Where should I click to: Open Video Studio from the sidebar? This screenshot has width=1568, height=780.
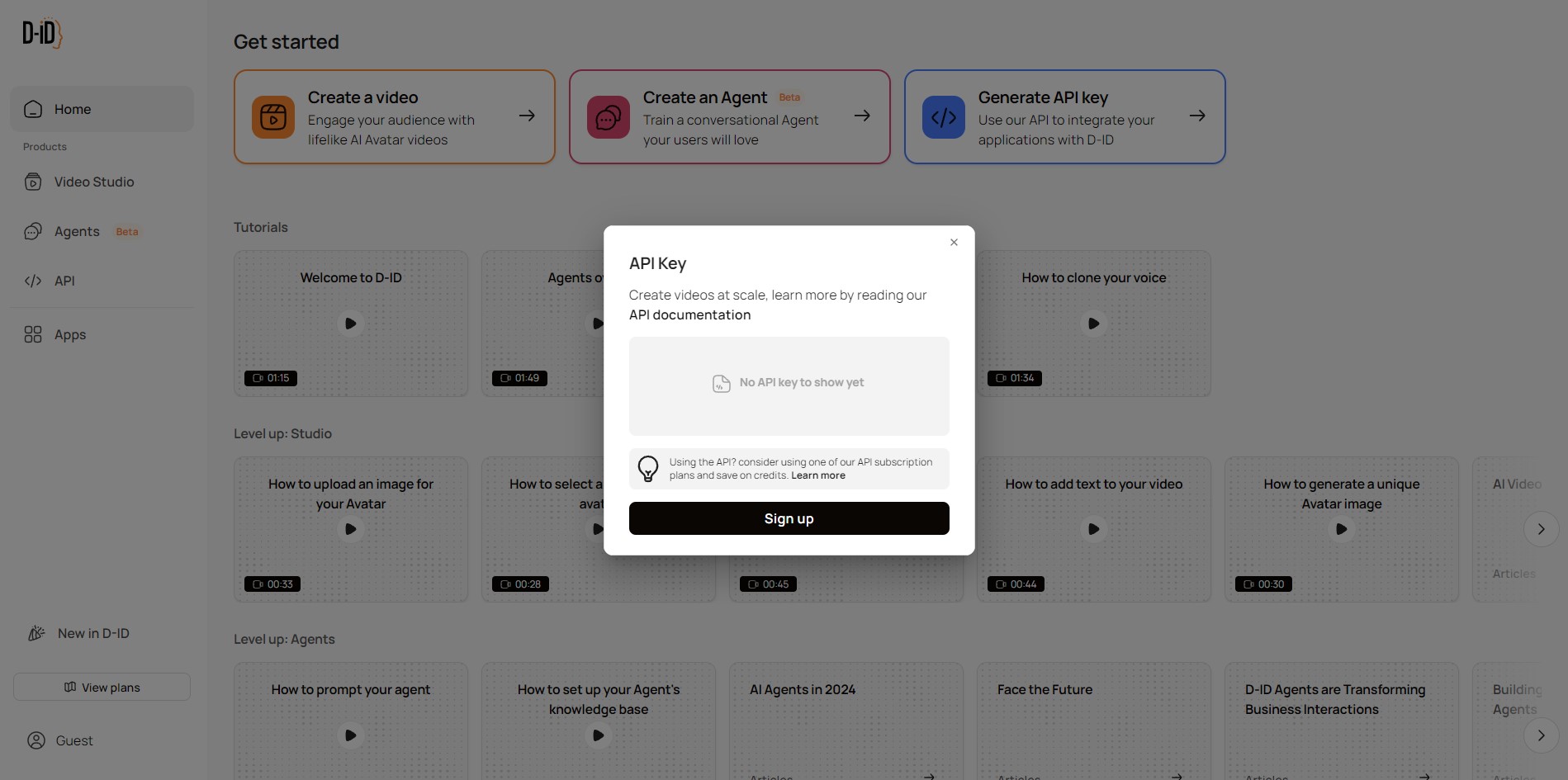(x=102, y=182)
